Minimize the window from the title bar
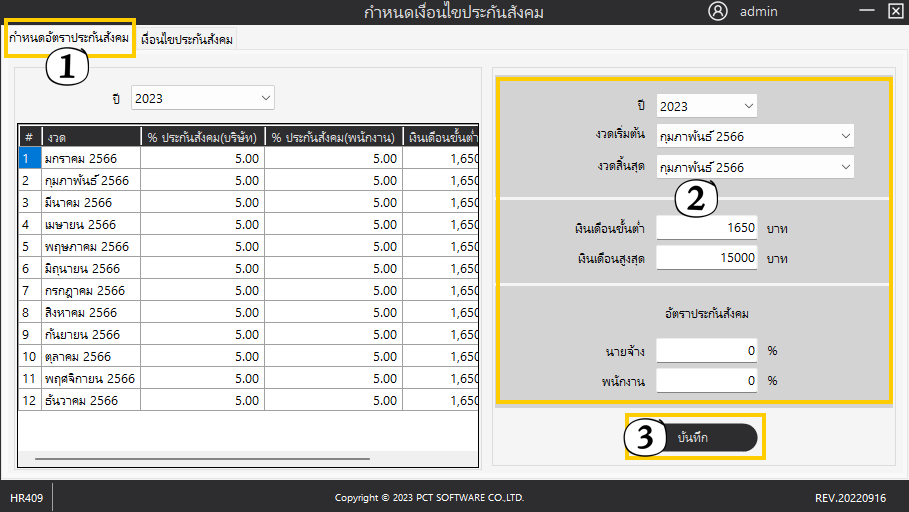Viewport: 909px width, 512px height. (865, 11)
